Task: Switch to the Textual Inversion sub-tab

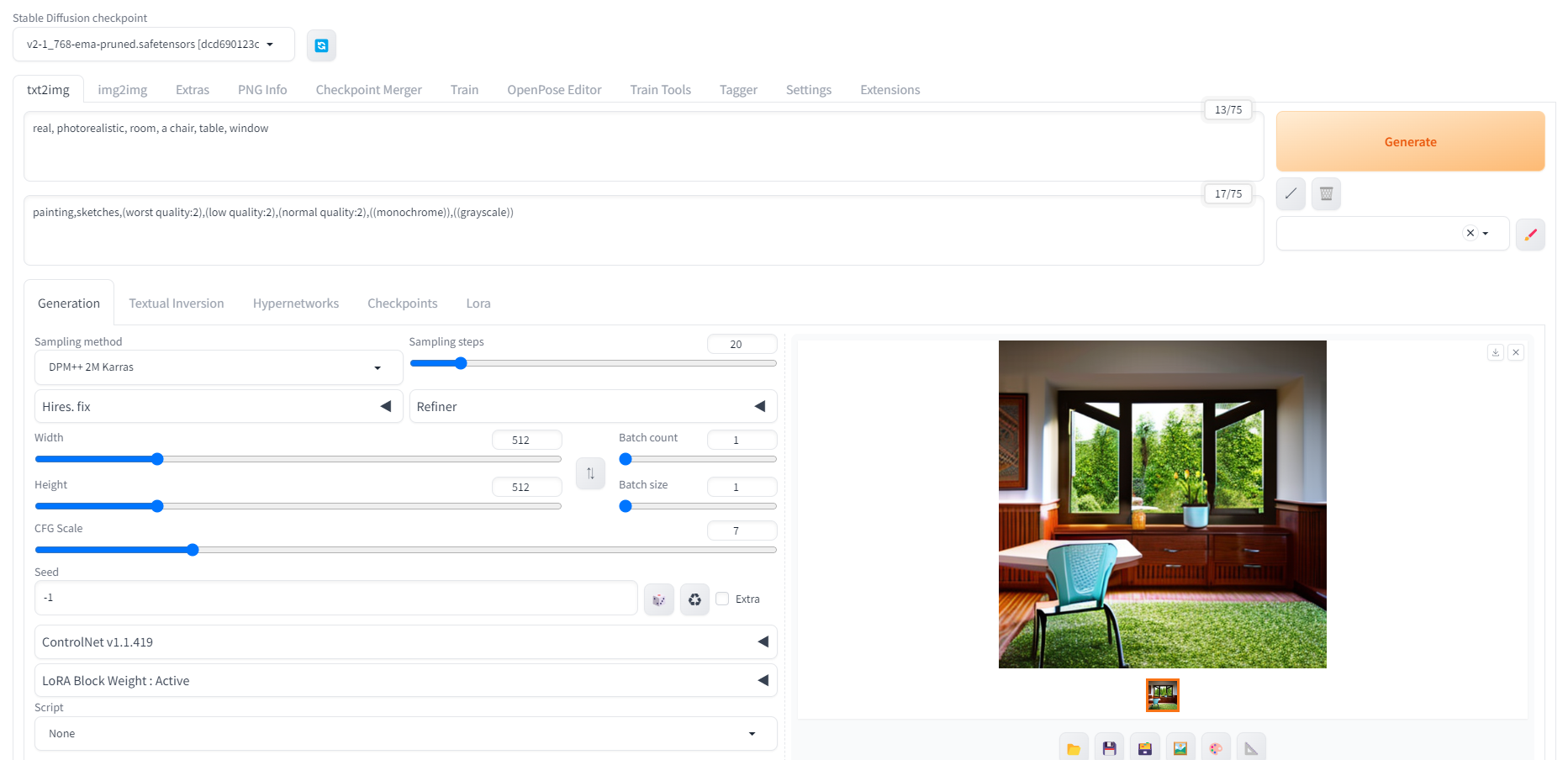Action: (x=177, y=303)
